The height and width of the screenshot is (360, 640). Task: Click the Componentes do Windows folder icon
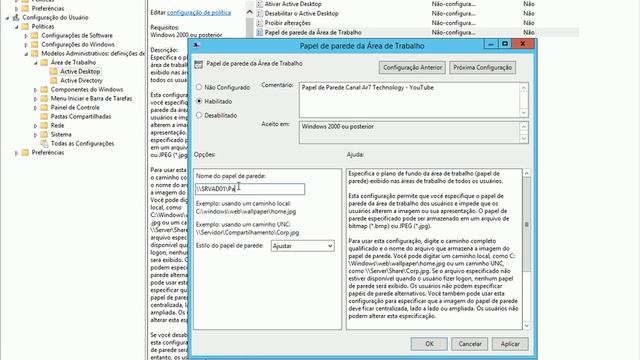tap(44, 89)
